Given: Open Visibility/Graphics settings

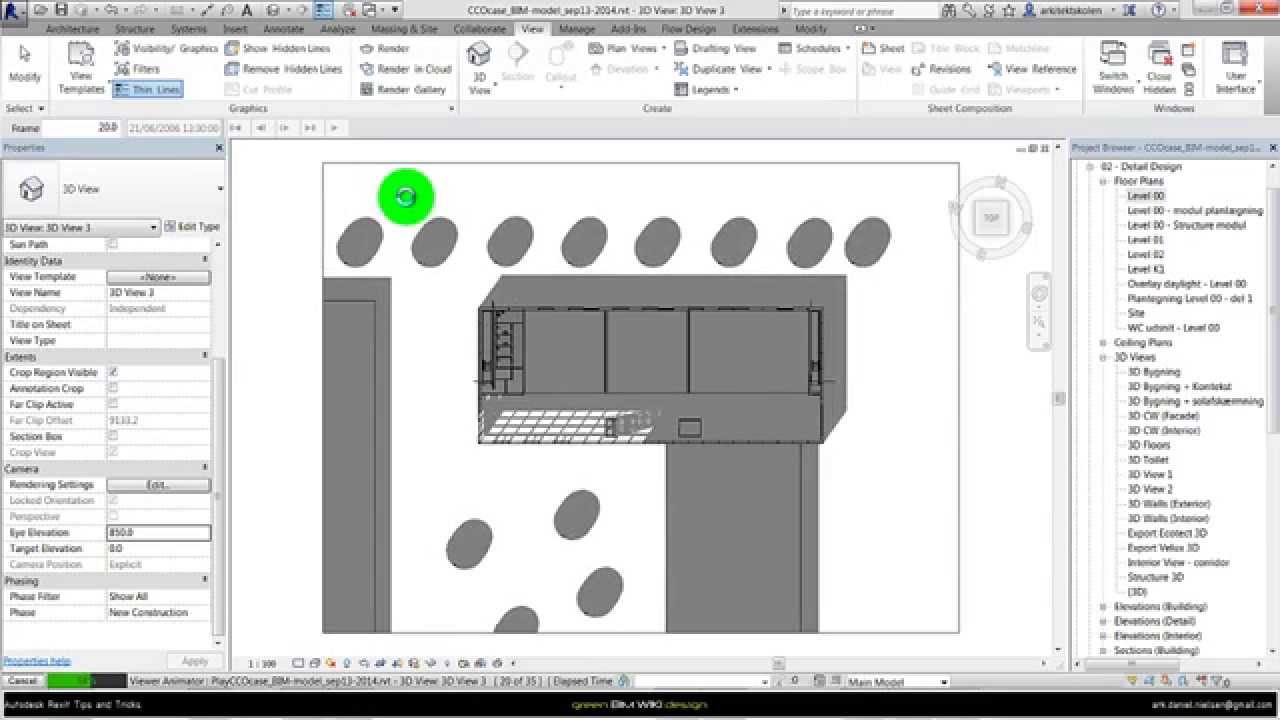Looking at the screenshot, I should click(166, 48).
